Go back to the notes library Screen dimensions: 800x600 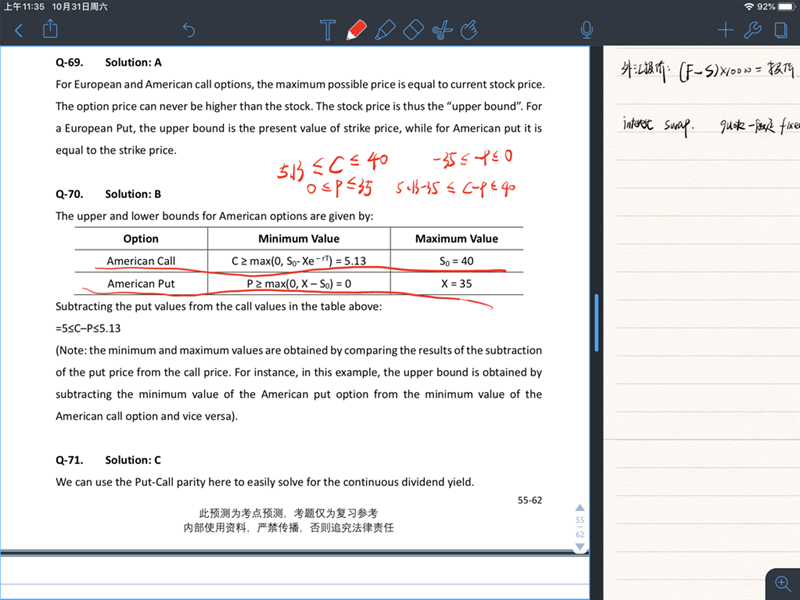18,30
